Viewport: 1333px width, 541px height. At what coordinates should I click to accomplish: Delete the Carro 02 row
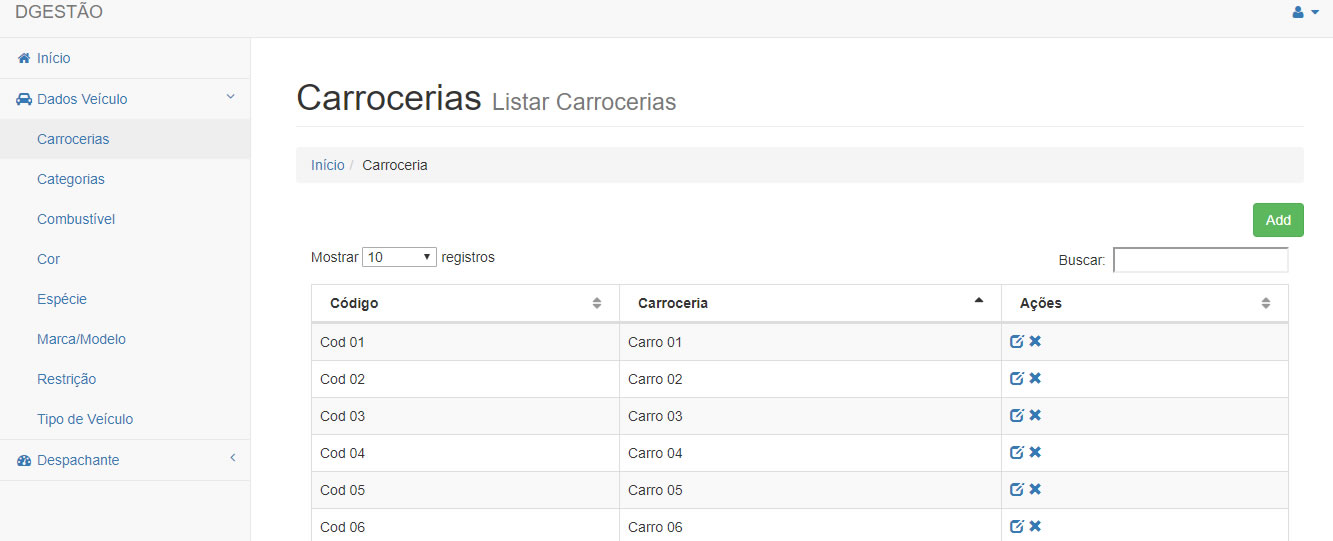coord(1035,379)
